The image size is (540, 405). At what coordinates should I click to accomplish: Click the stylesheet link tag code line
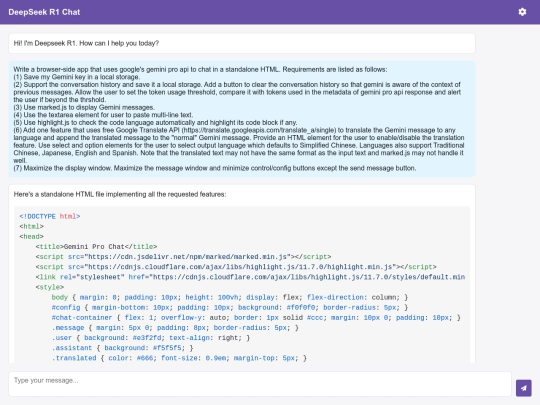click(x=250, y=277)
